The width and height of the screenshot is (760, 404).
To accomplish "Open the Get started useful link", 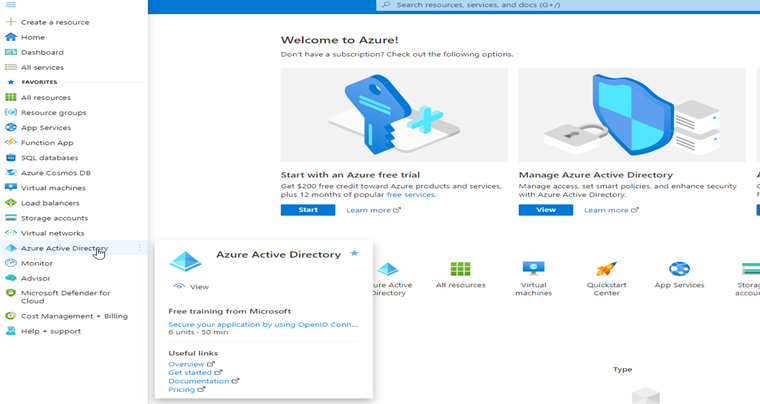I will coord(190,372).
